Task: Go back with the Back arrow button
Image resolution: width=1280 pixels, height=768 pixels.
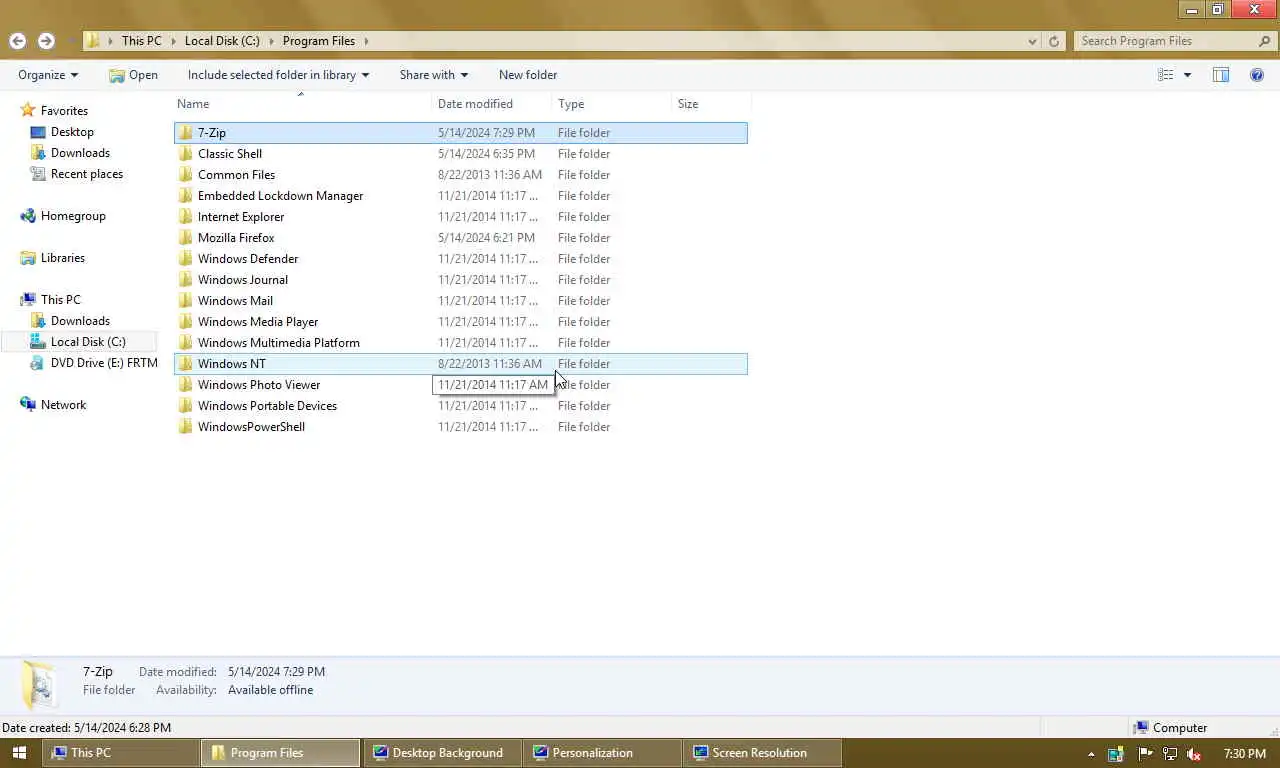Action: click(x=17, y=41)
